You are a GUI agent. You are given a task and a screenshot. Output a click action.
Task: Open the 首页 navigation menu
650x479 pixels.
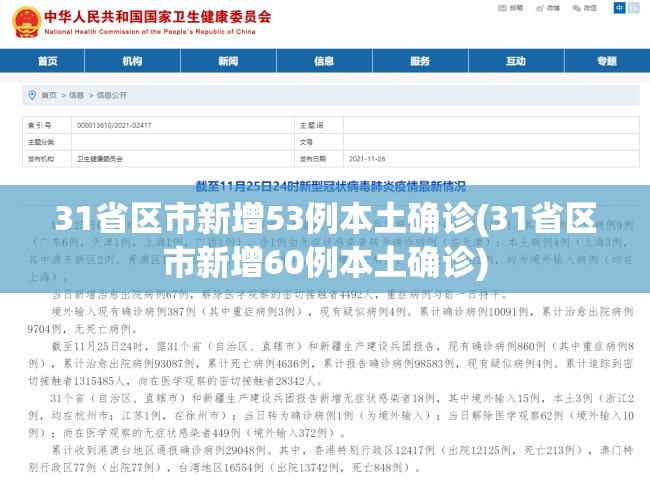pos(48,61)
